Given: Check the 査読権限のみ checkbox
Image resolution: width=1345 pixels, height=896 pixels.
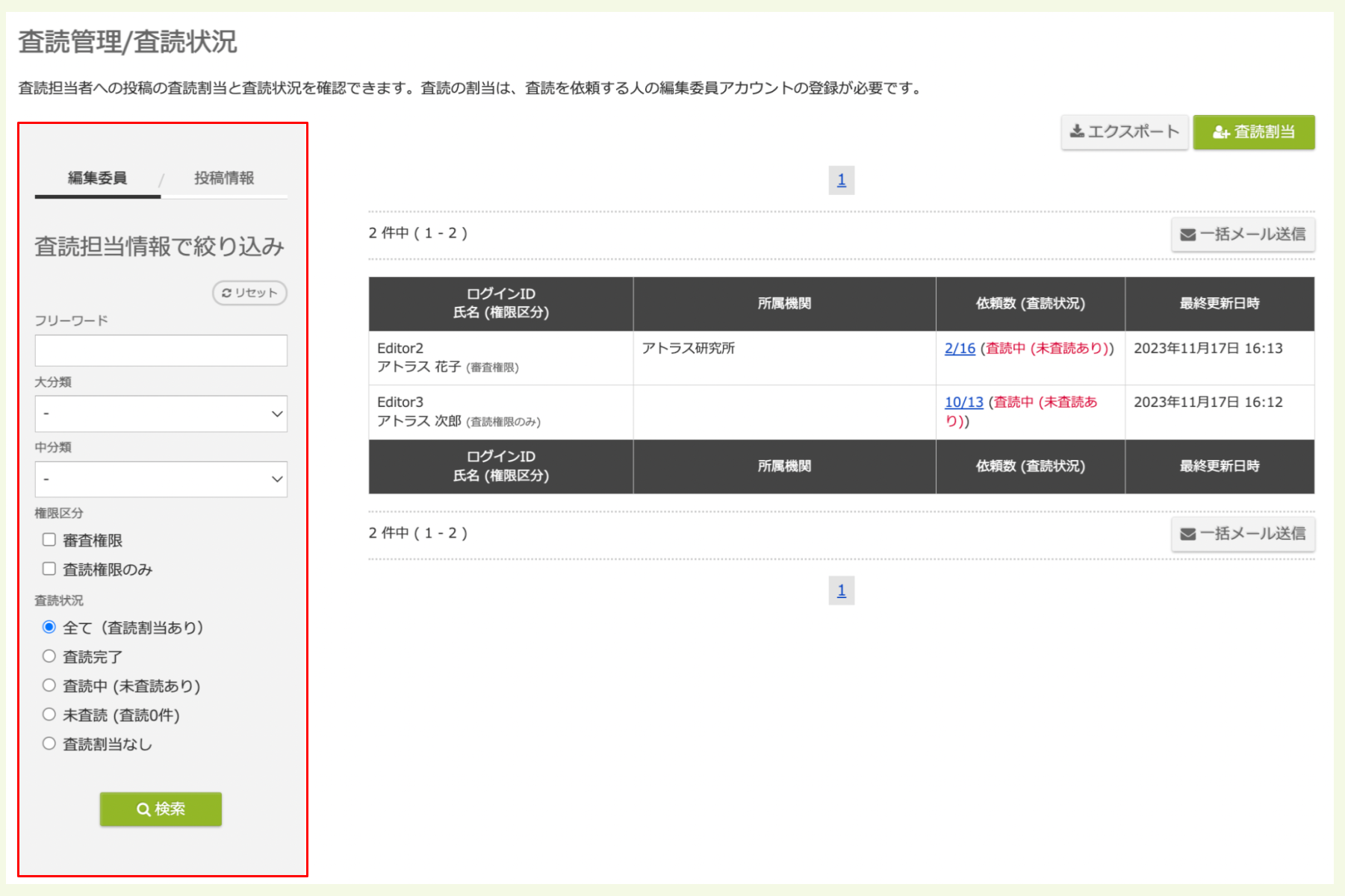Looking at the screenshot, I should [49, 568].
